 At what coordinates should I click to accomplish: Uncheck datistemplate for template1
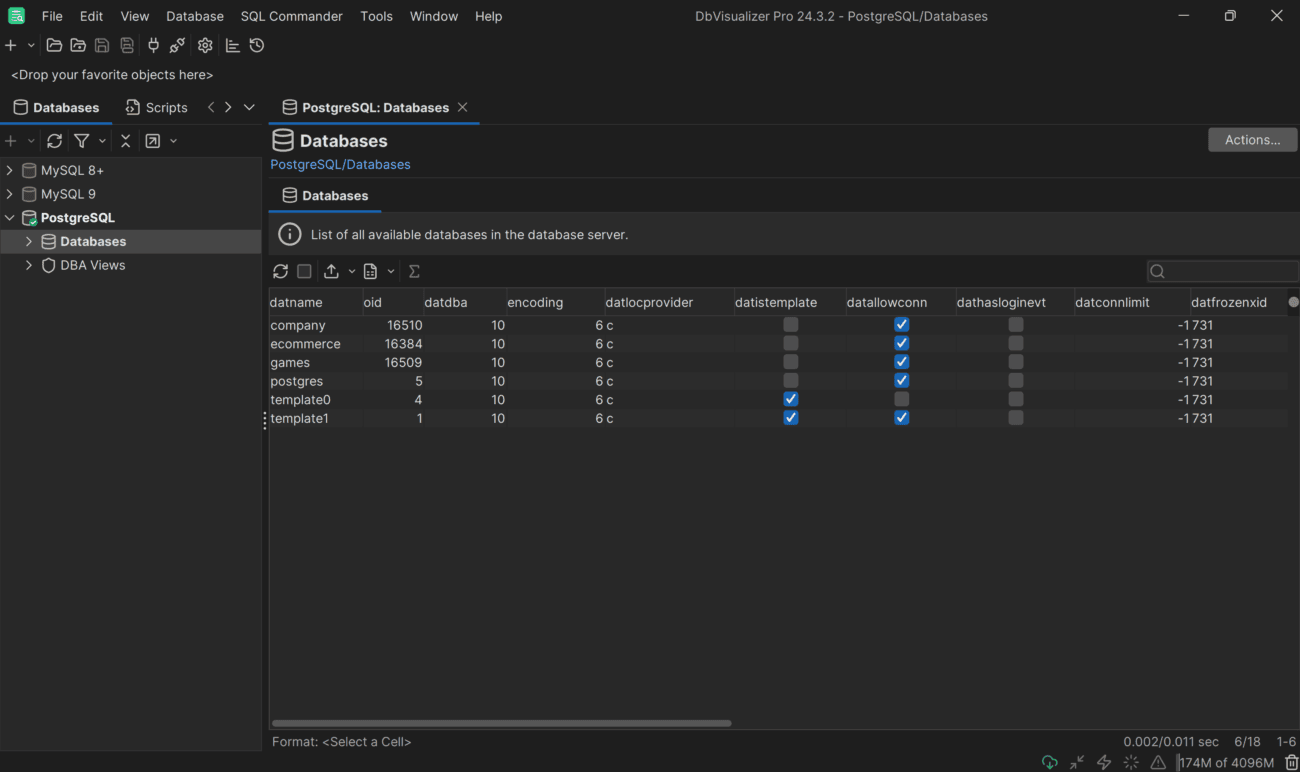click(x=790, y=417)
